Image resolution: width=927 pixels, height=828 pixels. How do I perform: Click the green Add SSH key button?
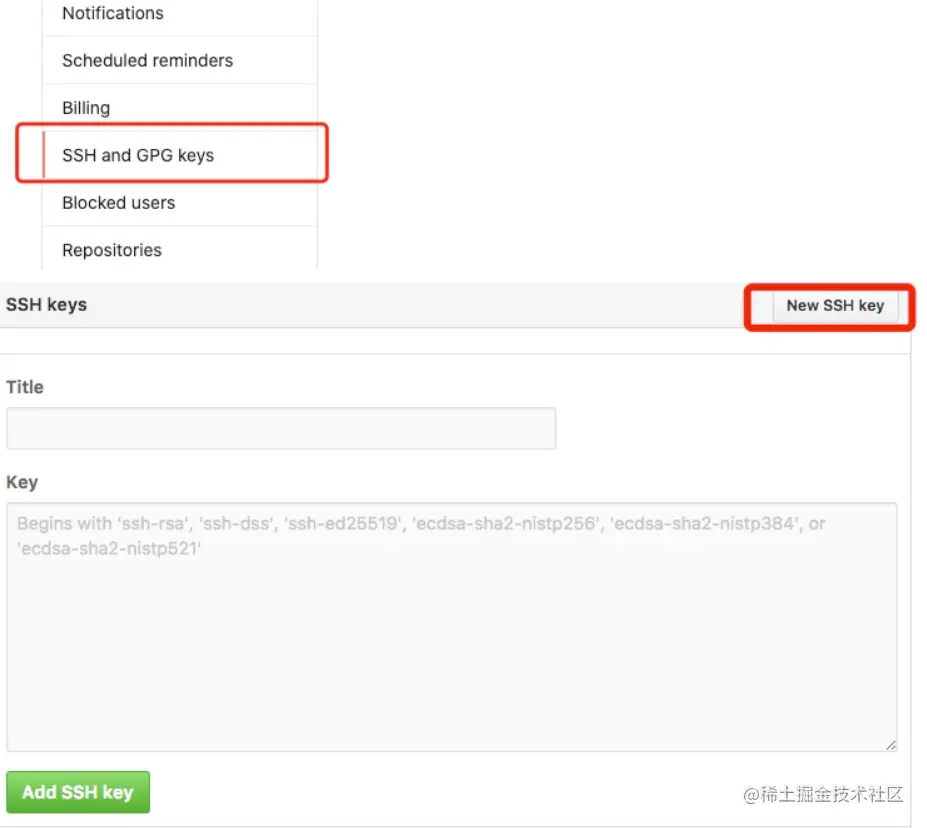[x=78, y=792]
